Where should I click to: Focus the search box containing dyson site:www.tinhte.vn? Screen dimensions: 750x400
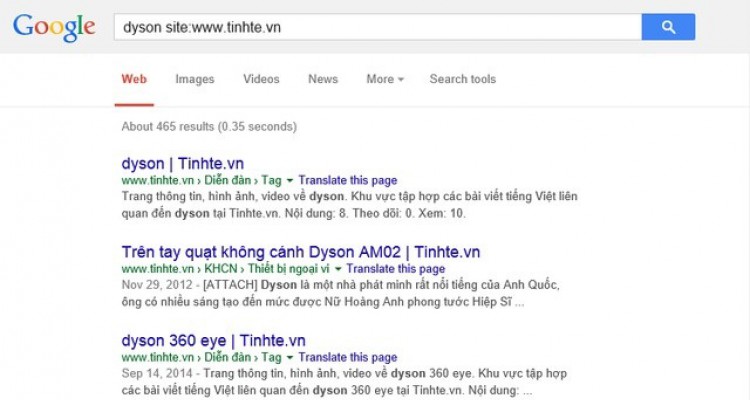tap(378, 27)
